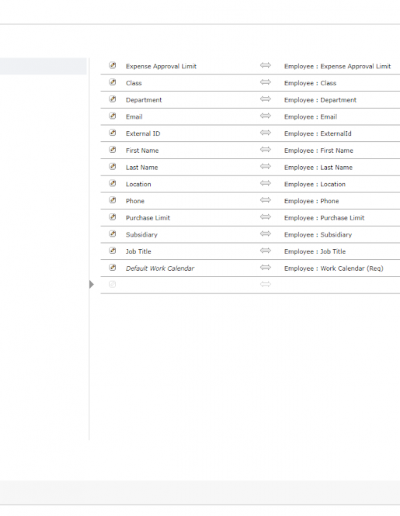Click the edit icon beside Expense Approval Limit

pos(113,65)
